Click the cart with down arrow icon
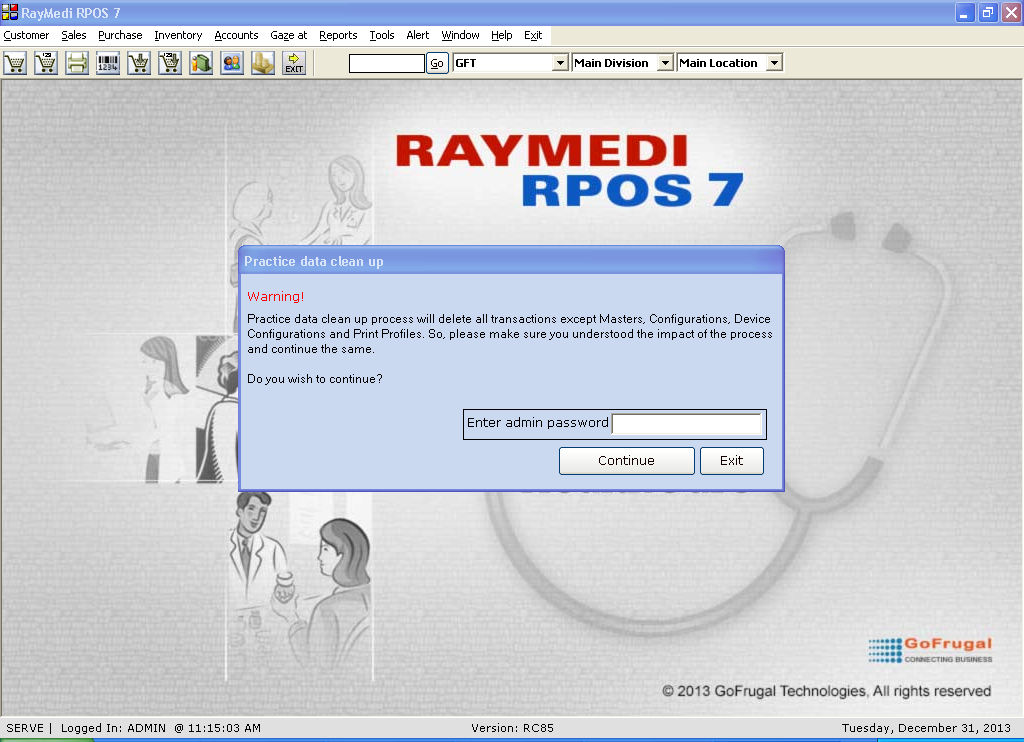Viewport: 1024px width, 742px height. point(139,63)
